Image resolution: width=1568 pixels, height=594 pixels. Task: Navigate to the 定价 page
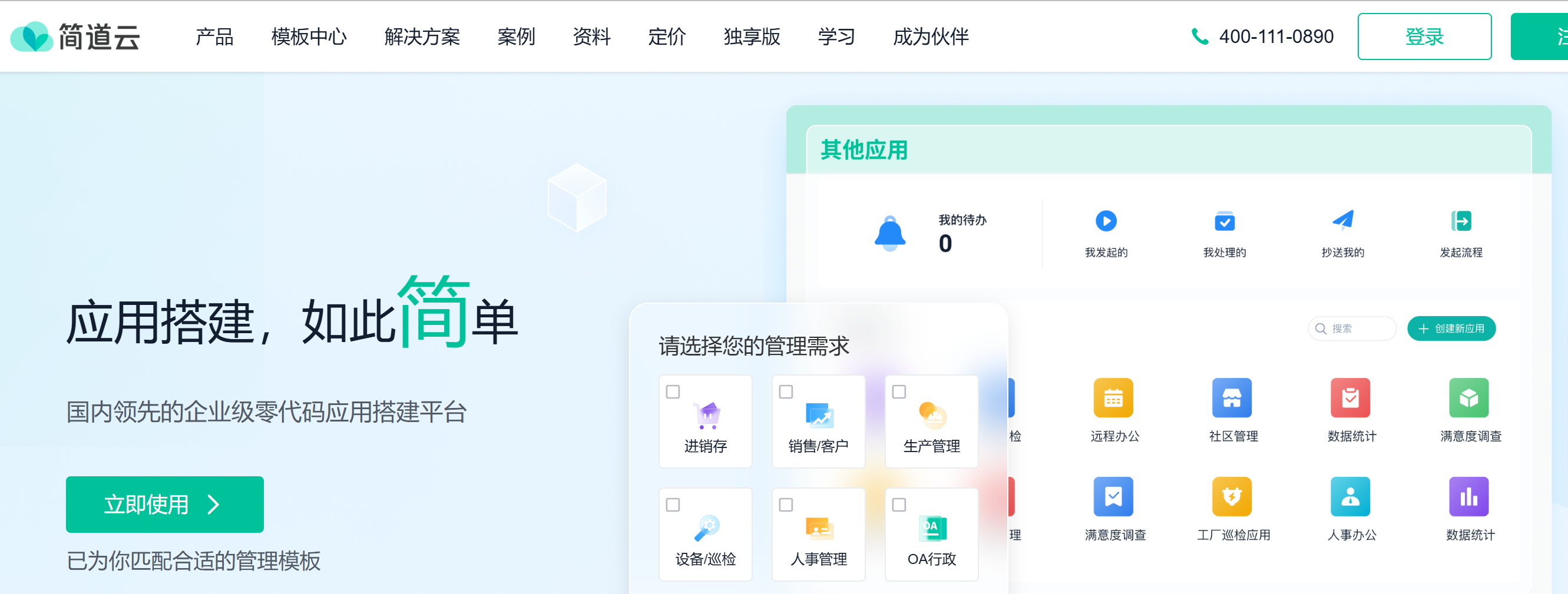point(667,37)
